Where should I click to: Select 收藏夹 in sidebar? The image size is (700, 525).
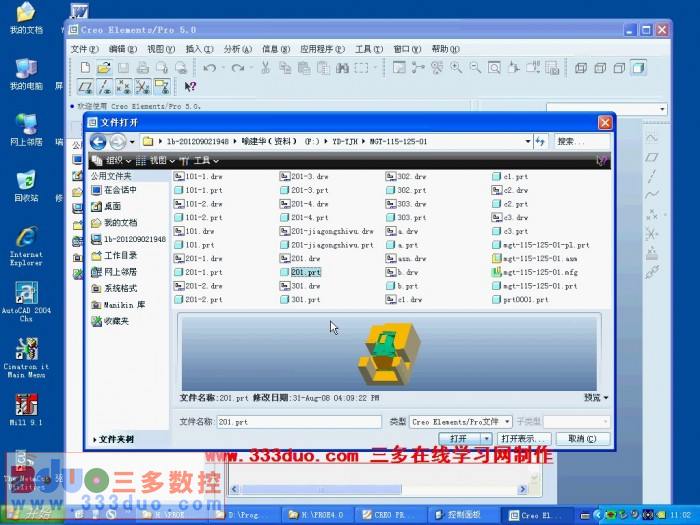[x=110, y=321]
